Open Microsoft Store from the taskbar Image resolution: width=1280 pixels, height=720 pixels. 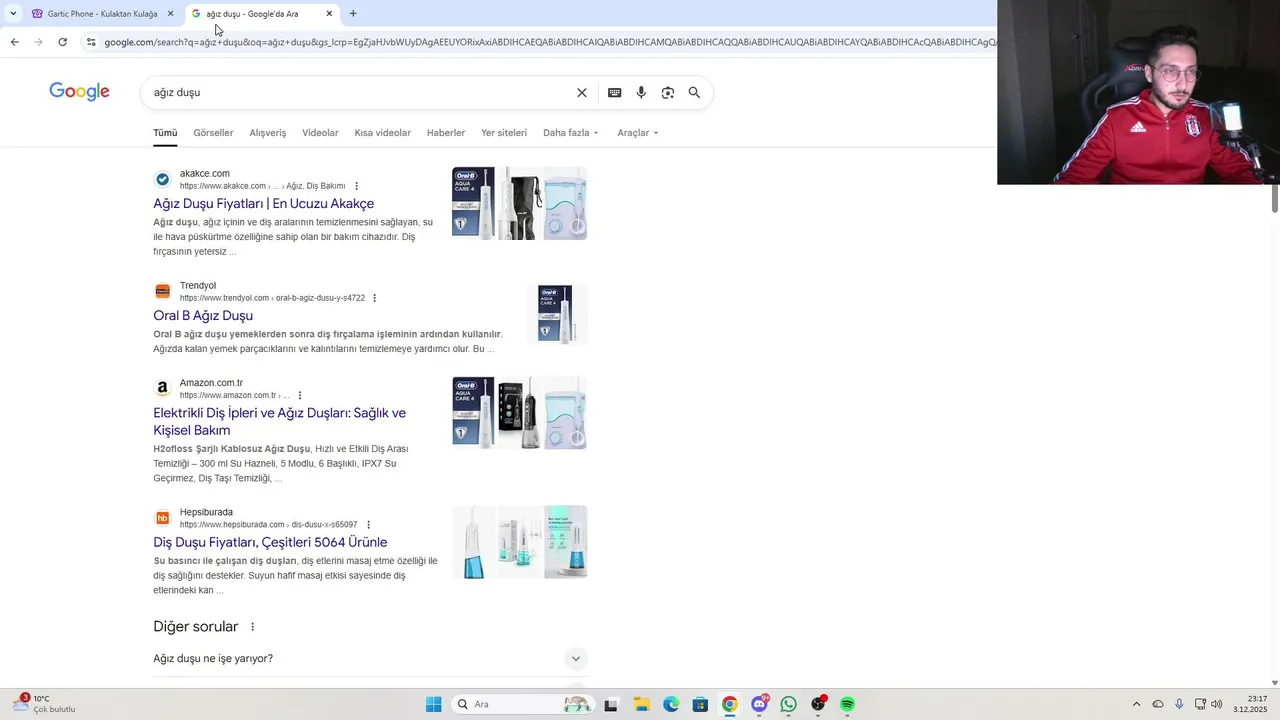click(700, 704)
